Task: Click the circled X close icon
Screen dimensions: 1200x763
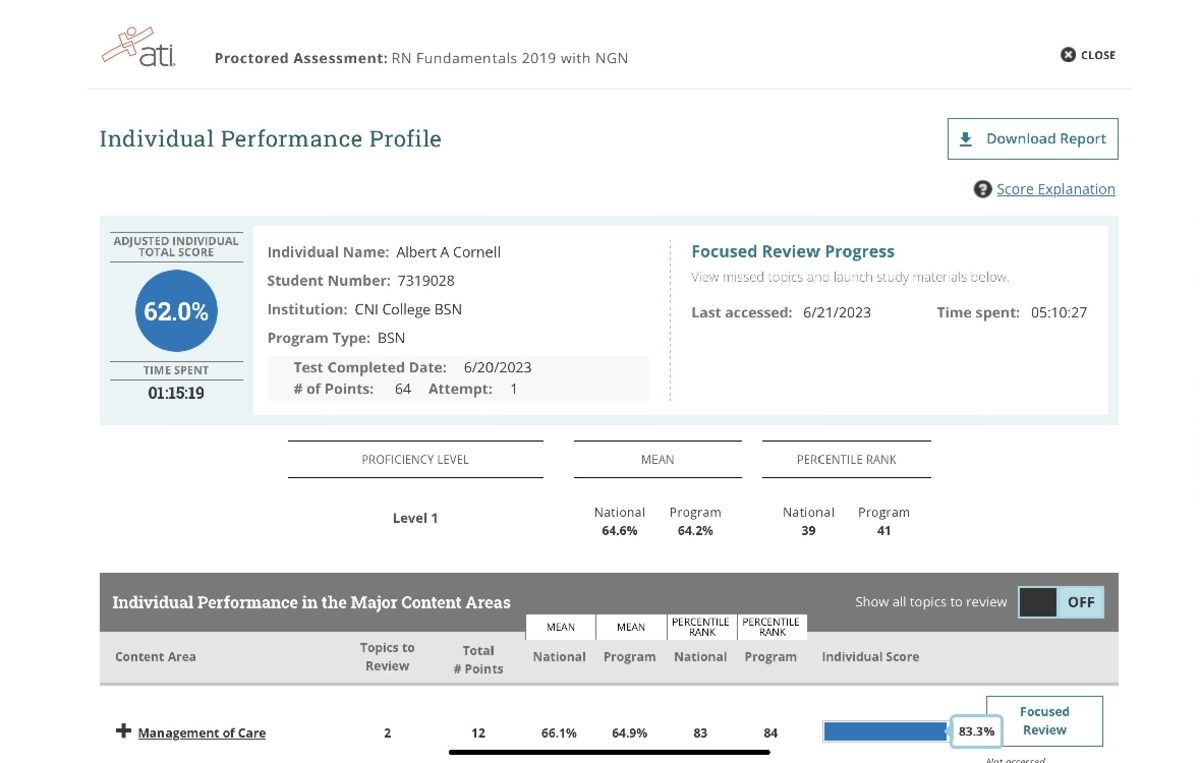Action: (x=1068, y=55)
